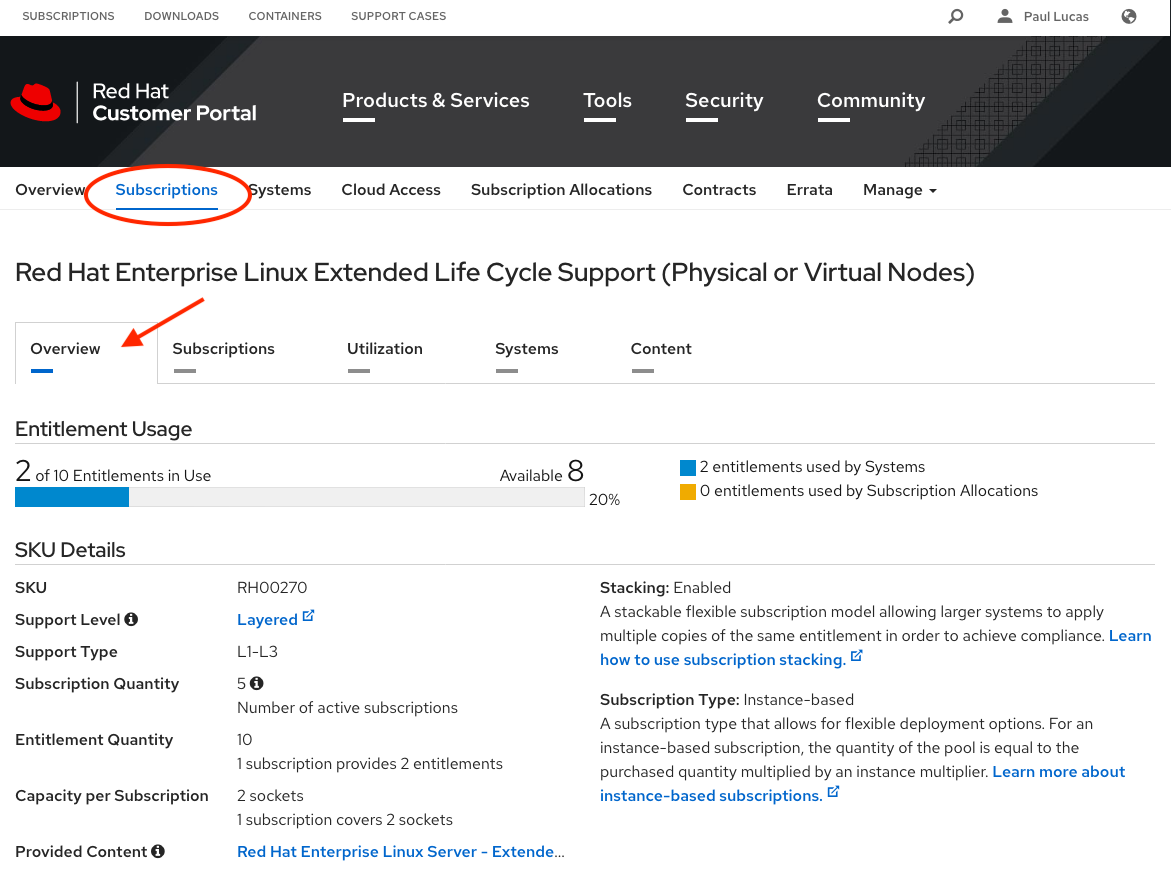Open the Products & Services menu
The image size is (1171, 893).
[435, 101]
